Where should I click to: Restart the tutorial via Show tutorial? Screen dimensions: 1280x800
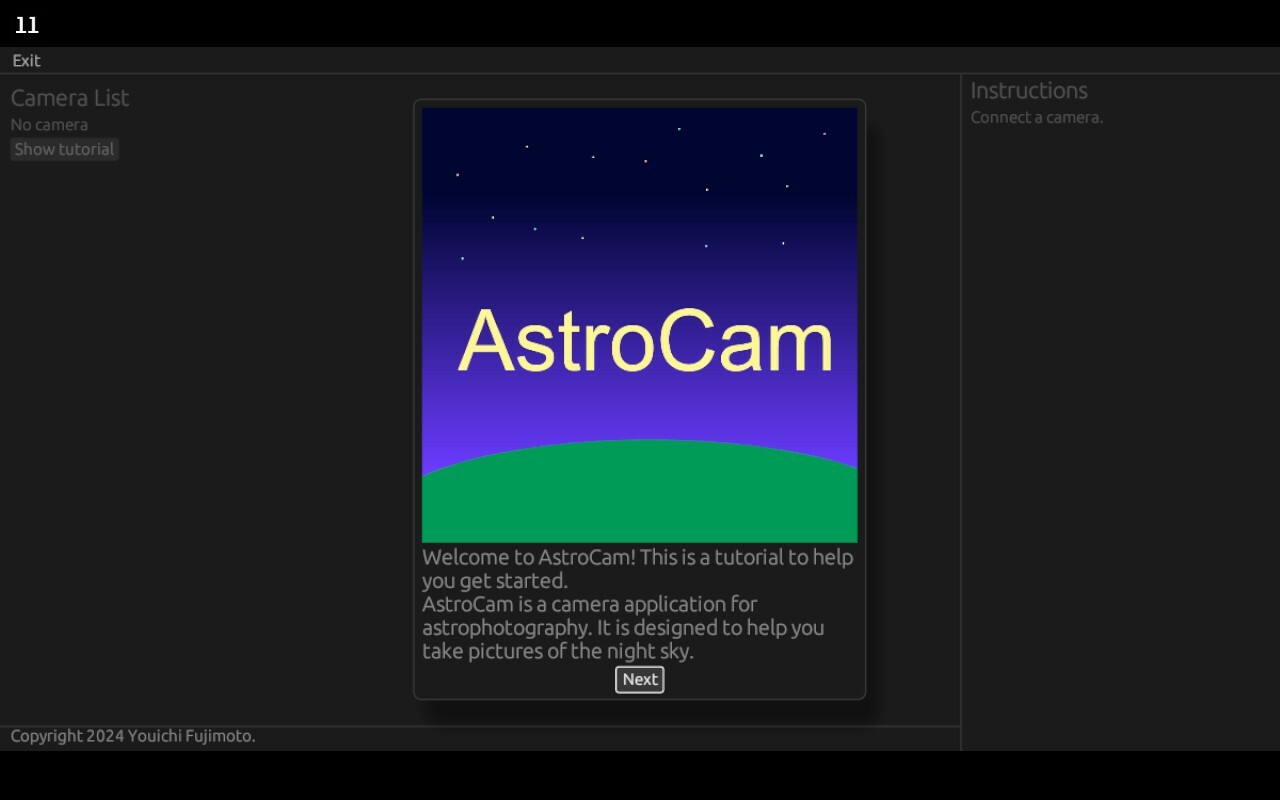coord(63,149)
